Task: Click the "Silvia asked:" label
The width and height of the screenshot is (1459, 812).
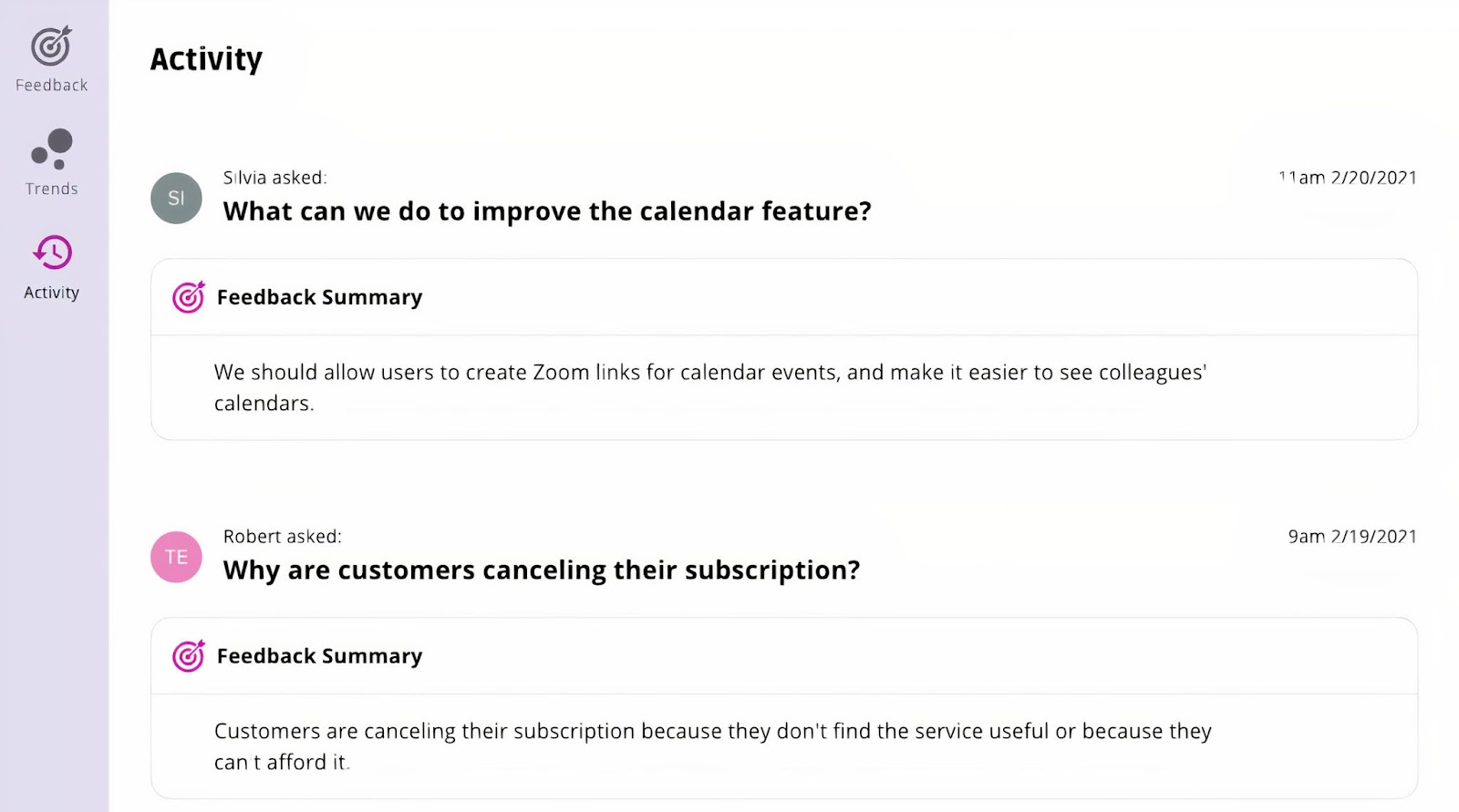Action: click(275, 178)
